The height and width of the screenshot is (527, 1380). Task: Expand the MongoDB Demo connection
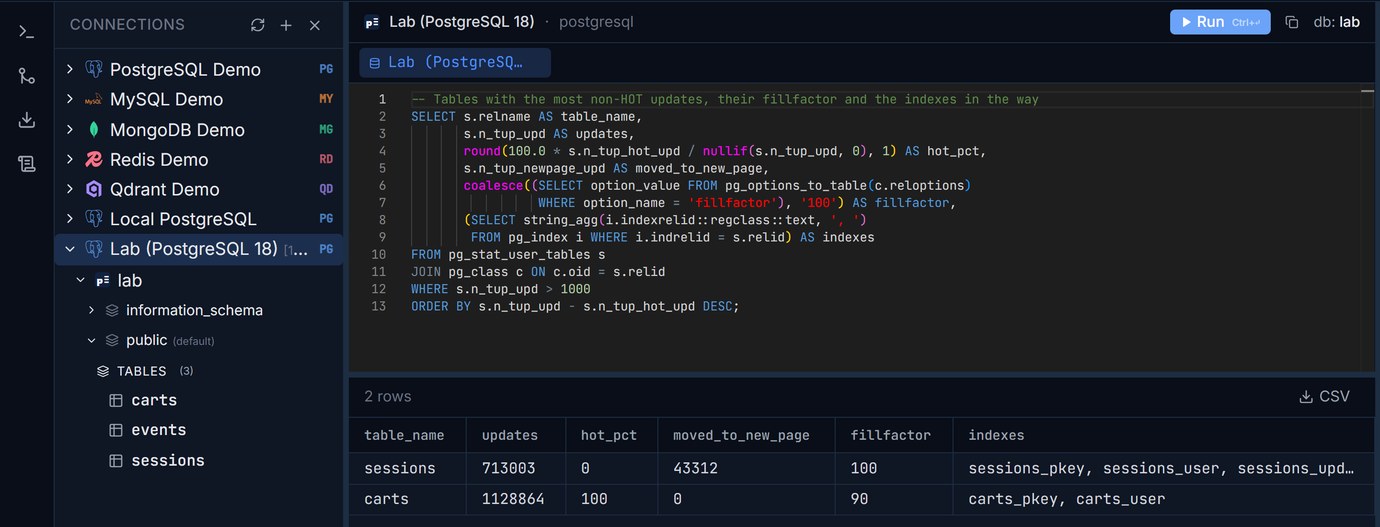pos(70,129)
